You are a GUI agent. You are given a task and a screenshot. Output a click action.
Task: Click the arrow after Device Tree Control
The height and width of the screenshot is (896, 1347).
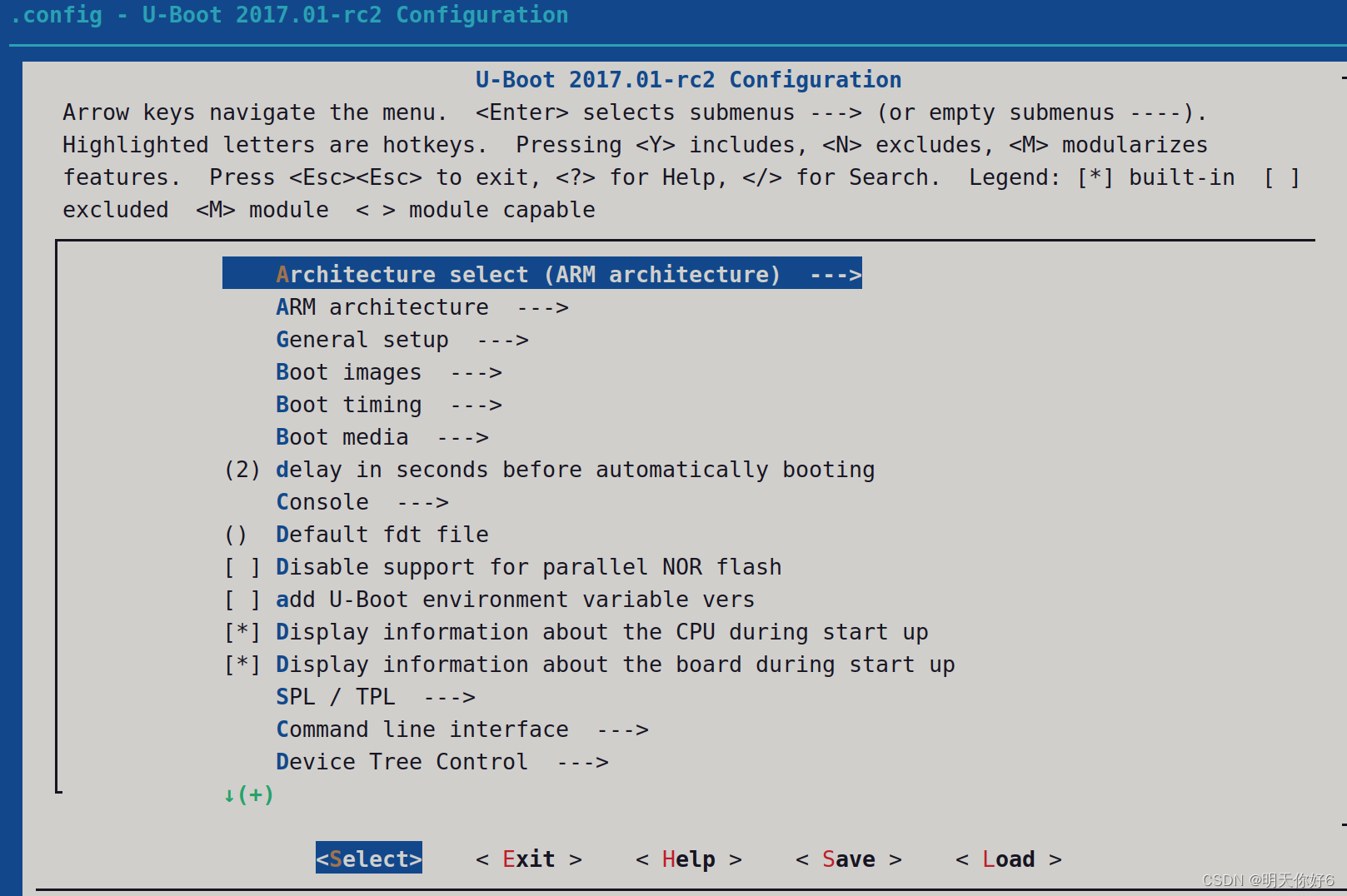coord(583,762)
